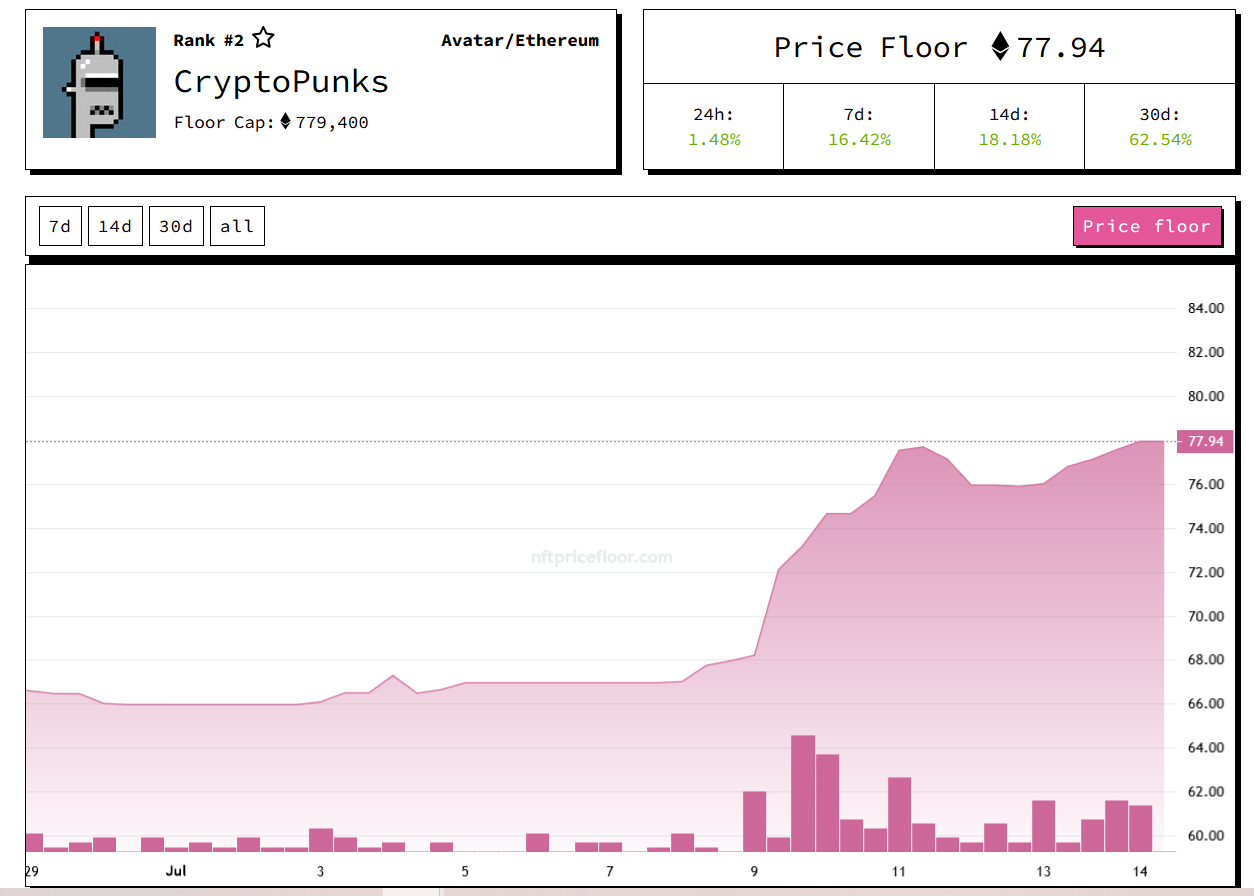
Task: Click the 14d change 18.18% cell
Action: 1009,127
